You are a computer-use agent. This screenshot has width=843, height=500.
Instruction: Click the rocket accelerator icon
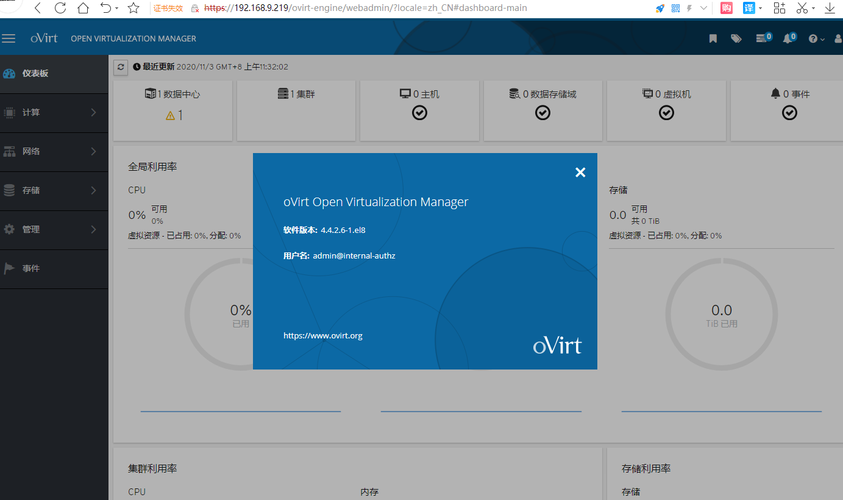(x=660, y=8)
